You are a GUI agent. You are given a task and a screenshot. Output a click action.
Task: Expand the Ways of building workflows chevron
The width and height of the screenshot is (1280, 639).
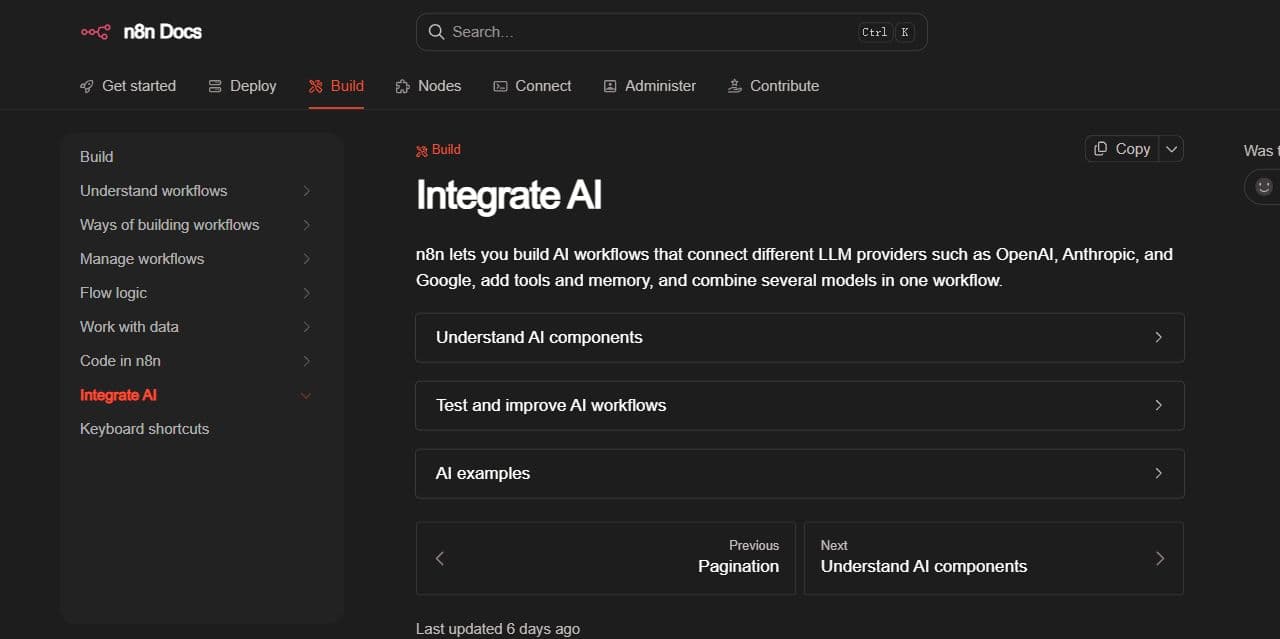click(306, 225)
